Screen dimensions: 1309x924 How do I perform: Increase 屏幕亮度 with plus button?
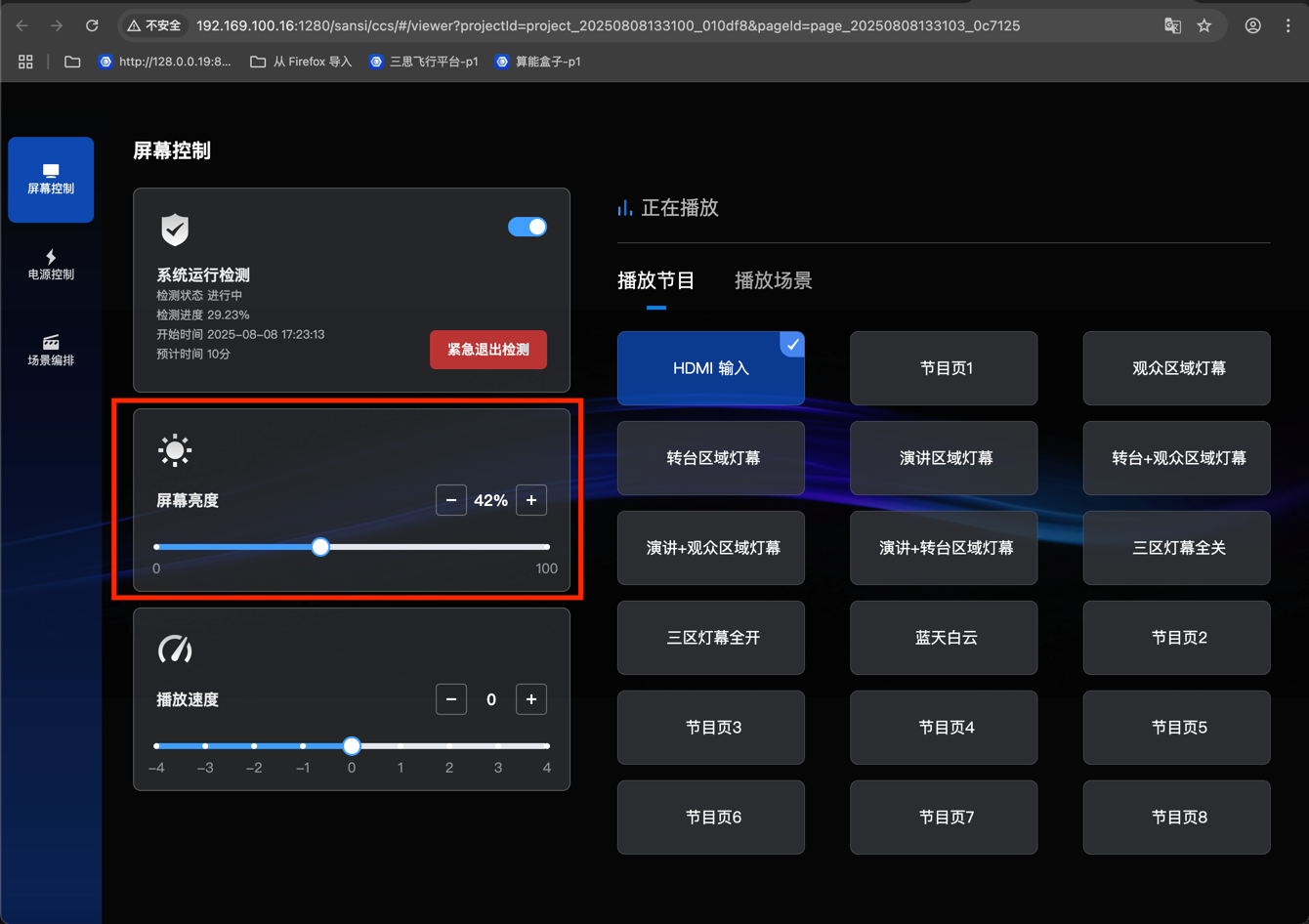coord(531,500)
